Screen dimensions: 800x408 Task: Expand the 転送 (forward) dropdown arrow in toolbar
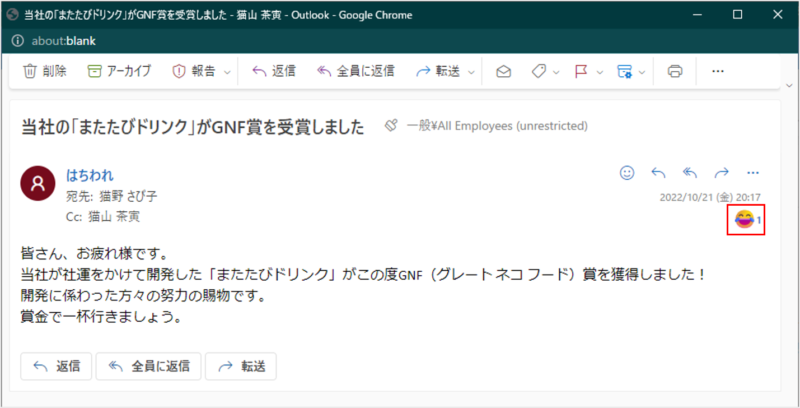click(x=469, y=72)
